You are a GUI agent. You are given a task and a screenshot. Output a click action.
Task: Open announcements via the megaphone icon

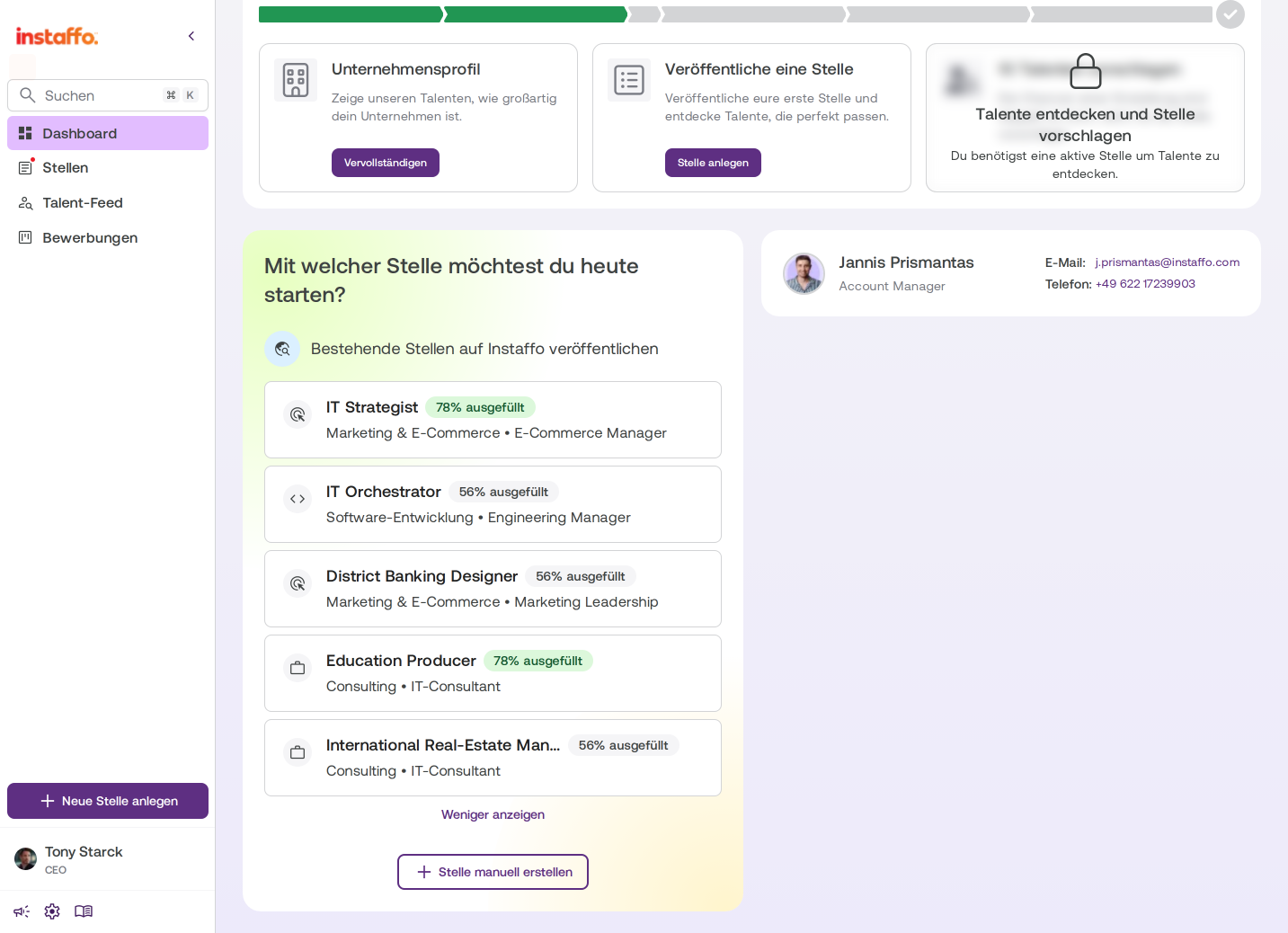pos(22,911)
